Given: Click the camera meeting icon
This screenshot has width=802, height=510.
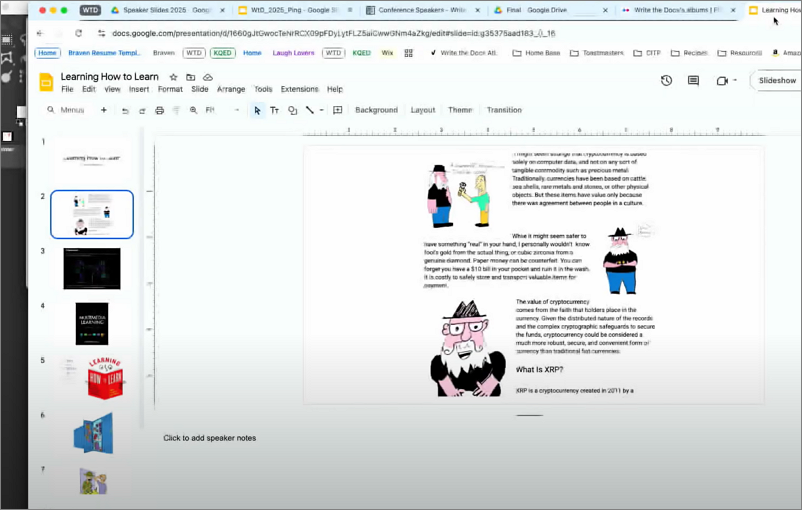Looking at the screenshot, I should pyautogui.click(x=722, y=81).
